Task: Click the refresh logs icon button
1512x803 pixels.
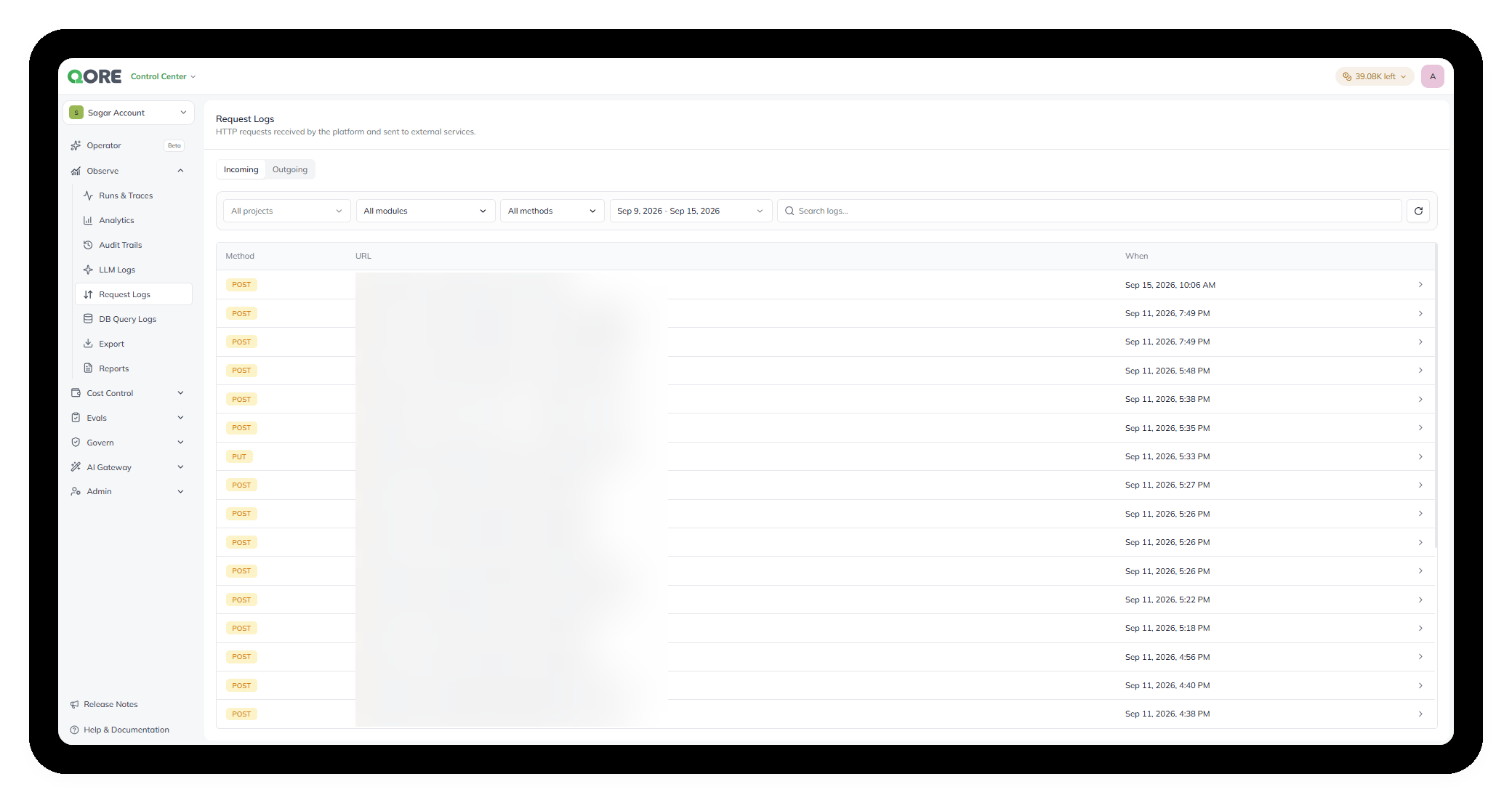Action: click(1418, 211)
